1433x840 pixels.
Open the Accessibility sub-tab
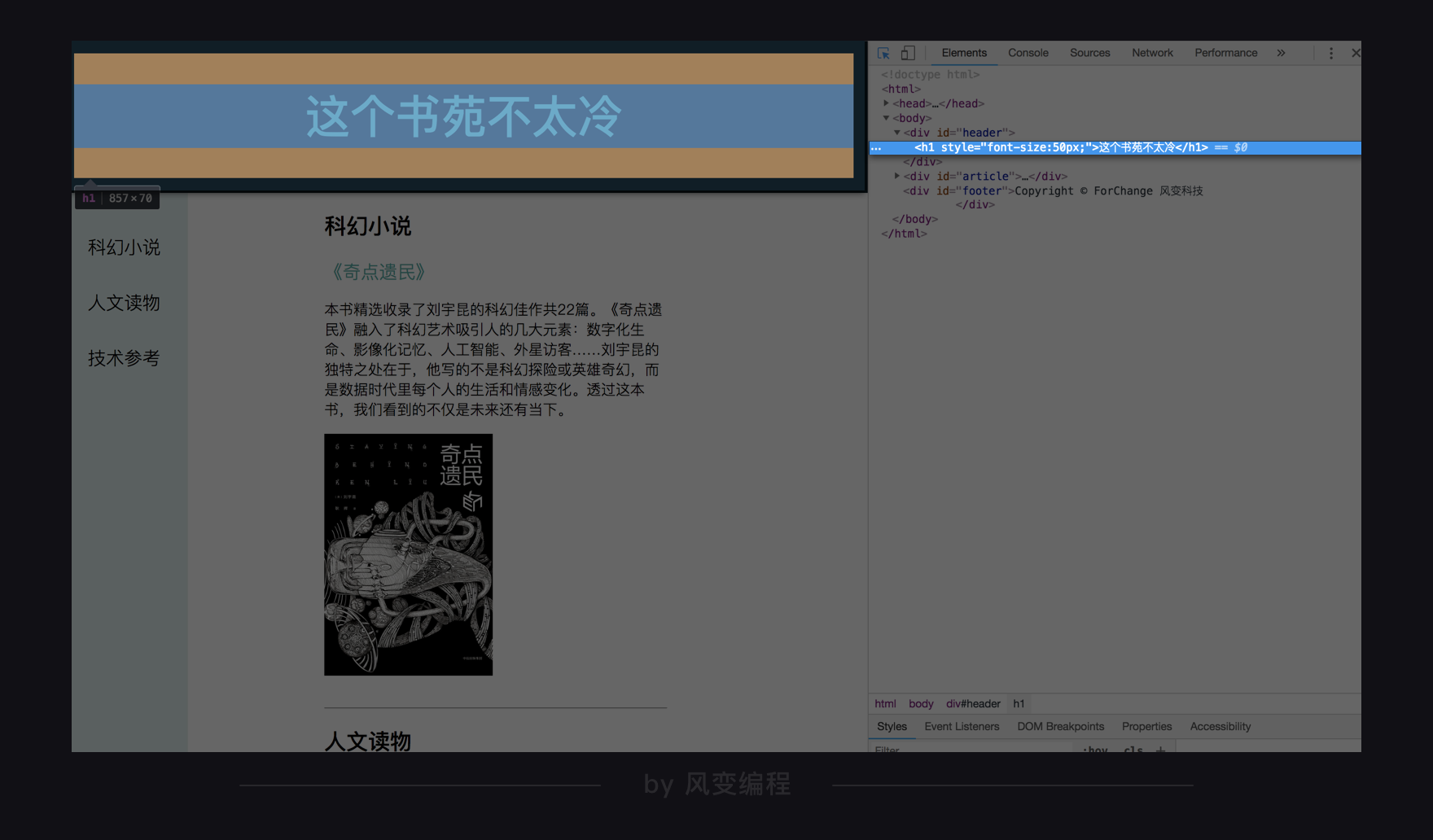coord(1220,727)
